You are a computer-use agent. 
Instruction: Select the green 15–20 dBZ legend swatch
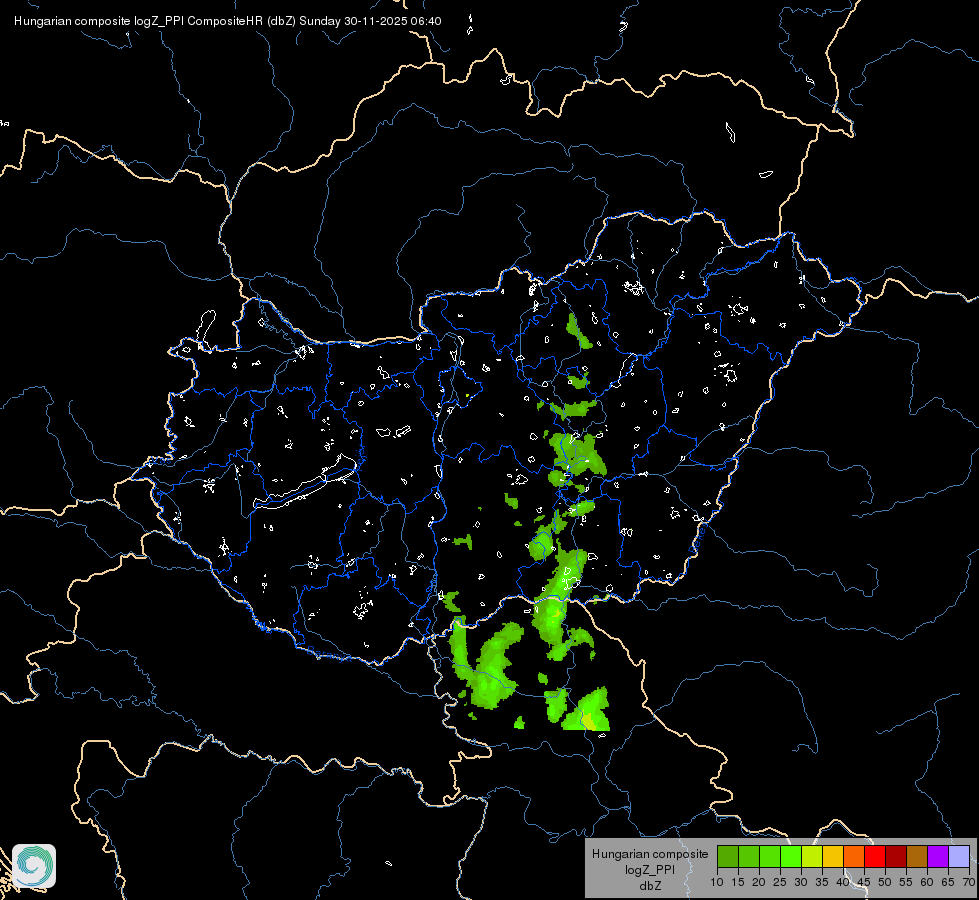tap(749, 856)
